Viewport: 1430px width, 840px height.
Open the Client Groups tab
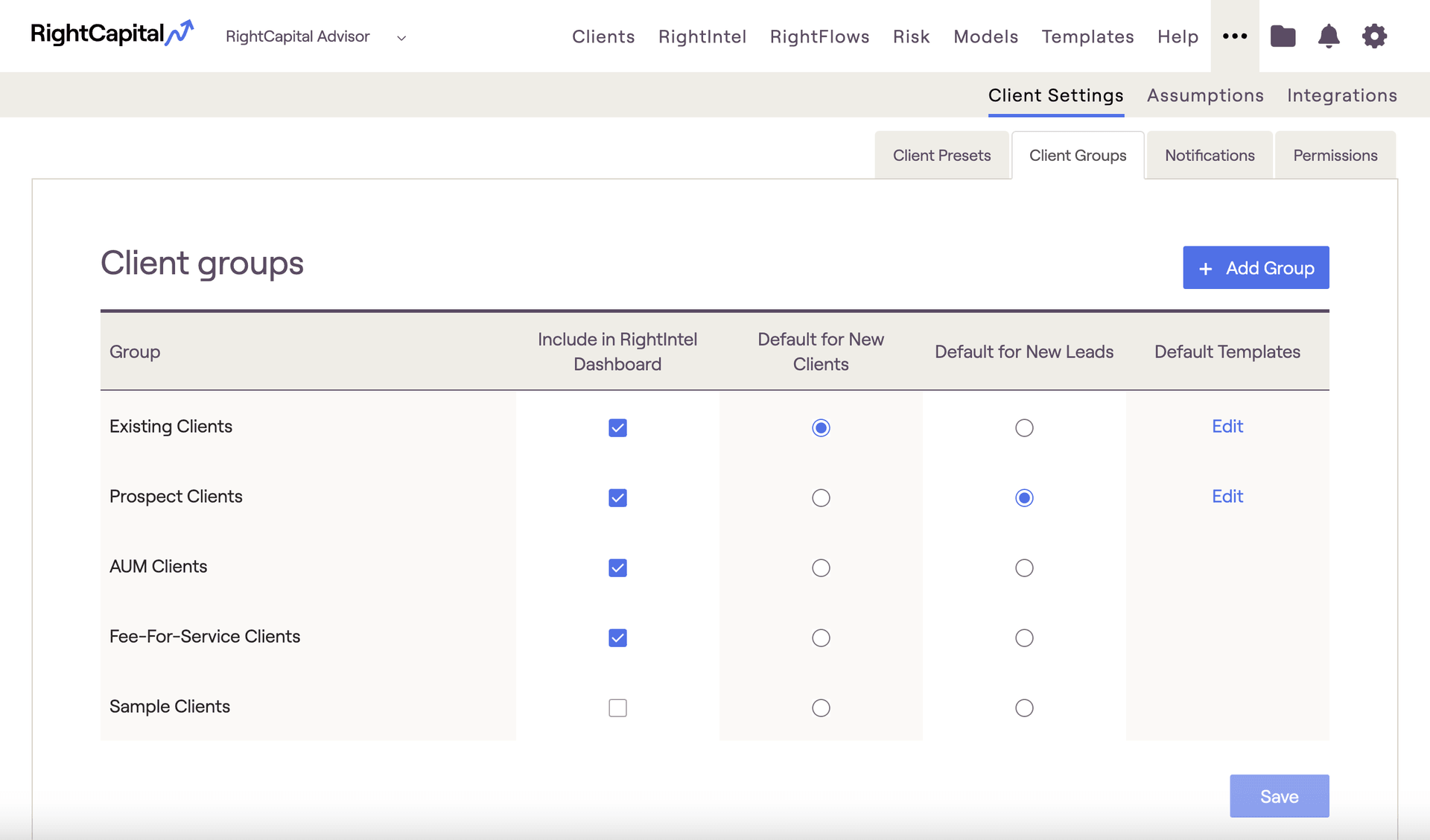pyautogui.click(x=1078, y=155)
